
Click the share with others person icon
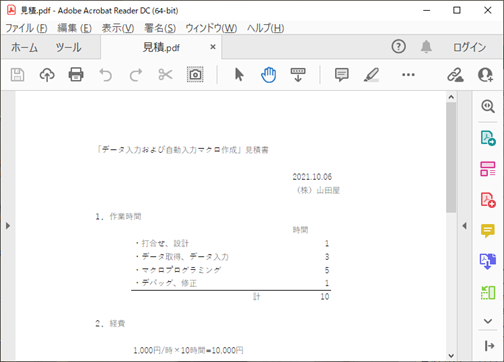pos(485,75)
